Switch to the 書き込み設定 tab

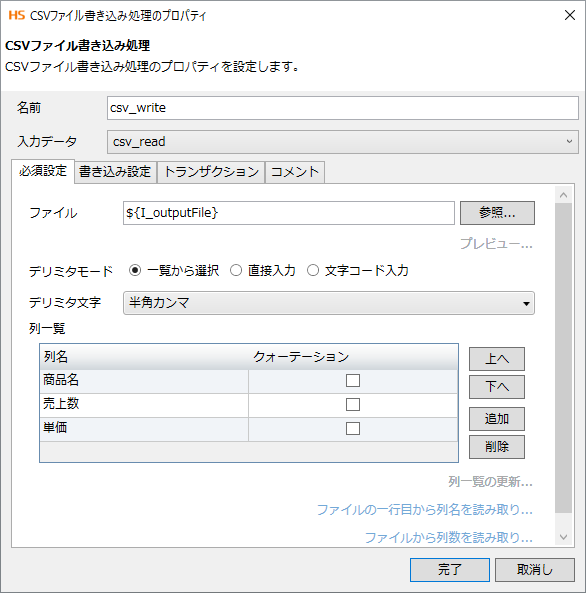pyautogui.click(x=115, y=172)
